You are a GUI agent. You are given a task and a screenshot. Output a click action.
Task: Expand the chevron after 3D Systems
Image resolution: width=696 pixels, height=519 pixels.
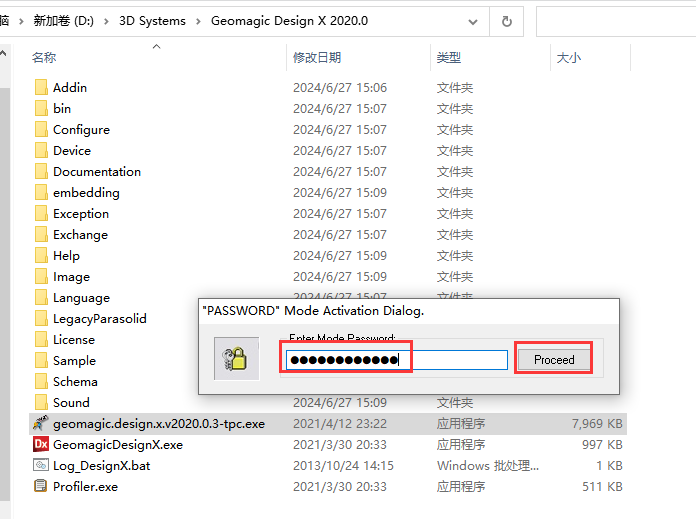[198, 21]
